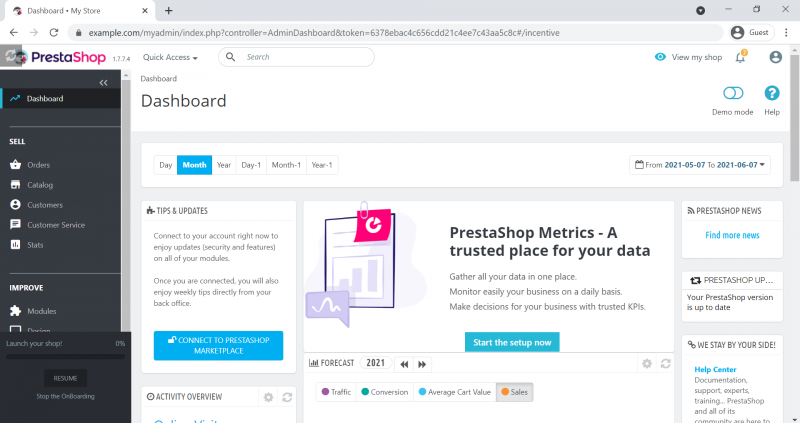The image size is (800, 423).
Task: Collapse the sidebar with double chevron
Action: coord(103,82)
